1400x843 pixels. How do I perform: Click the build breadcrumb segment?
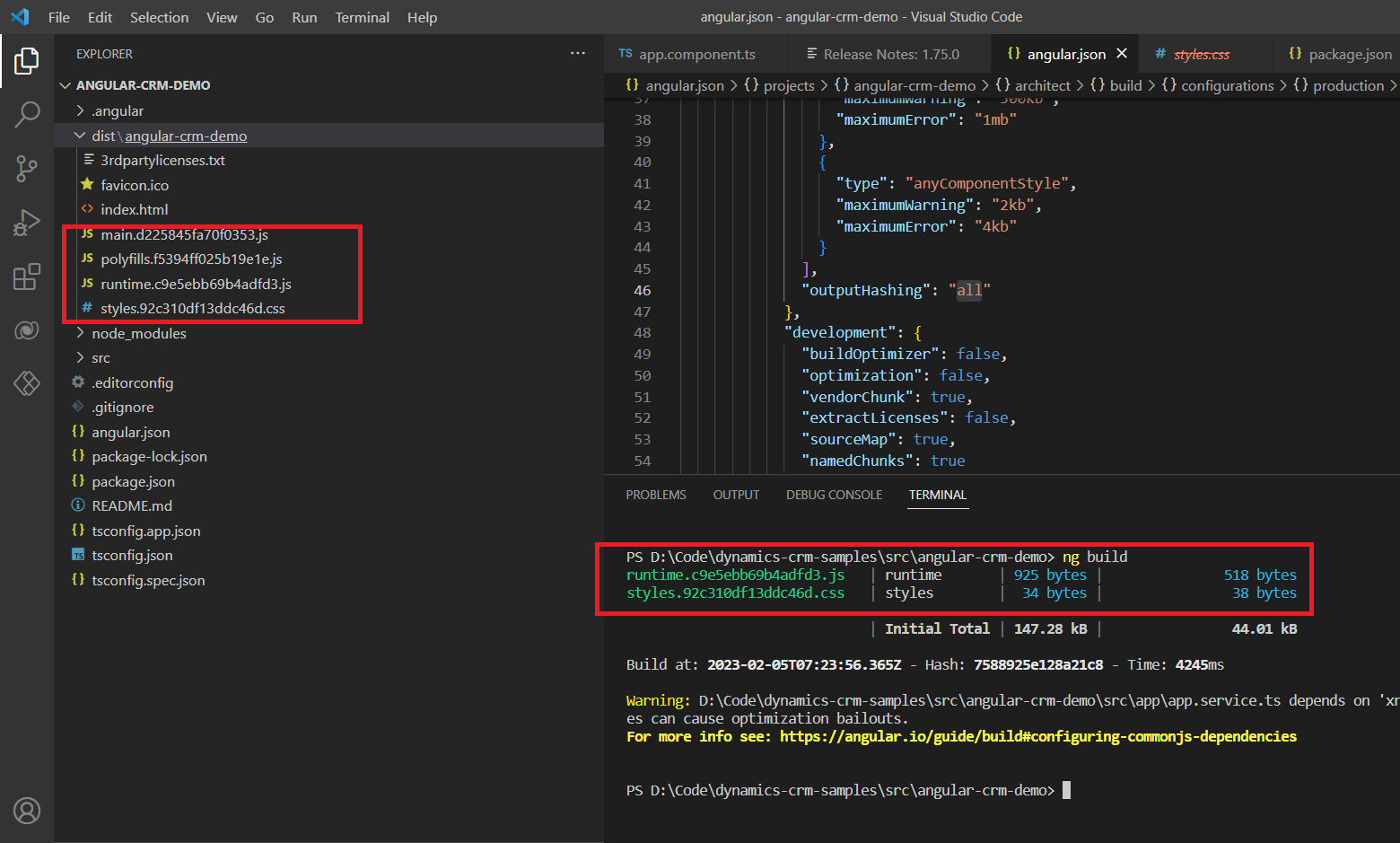(x=1126, y=85)
